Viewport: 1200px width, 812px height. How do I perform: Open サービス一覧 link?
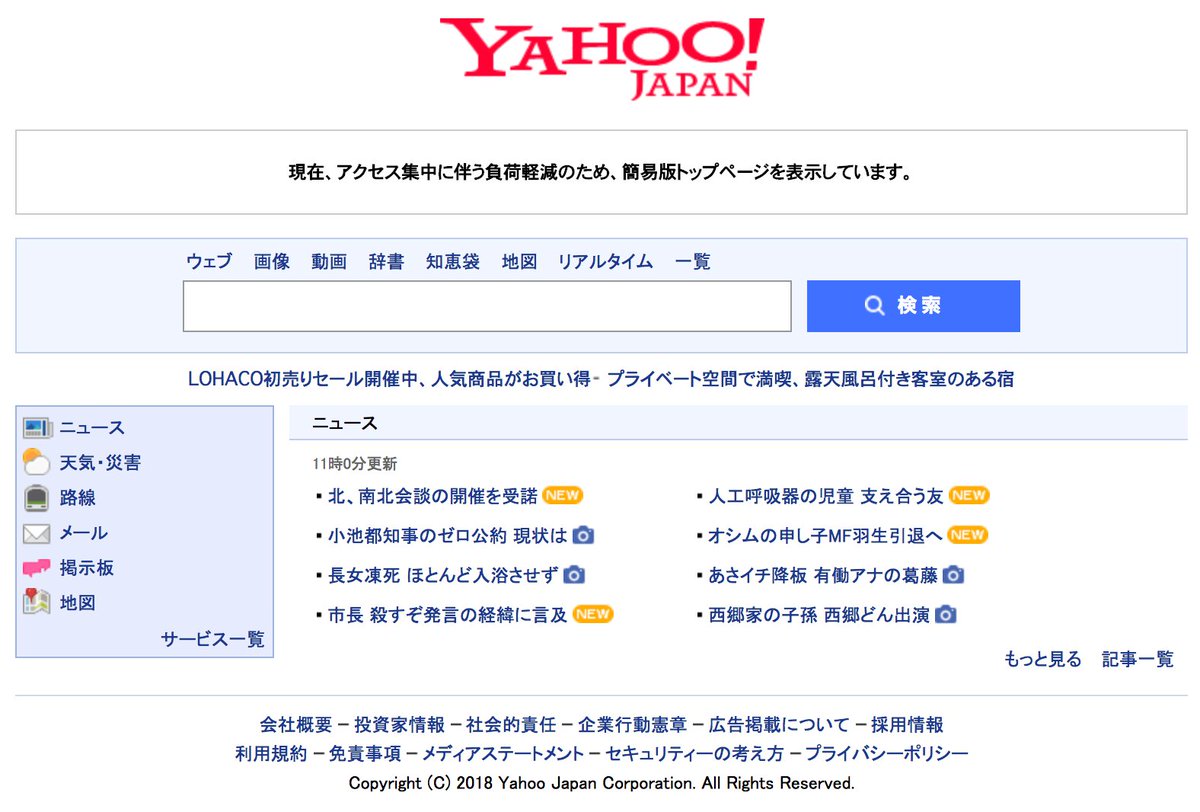(213, 639)
